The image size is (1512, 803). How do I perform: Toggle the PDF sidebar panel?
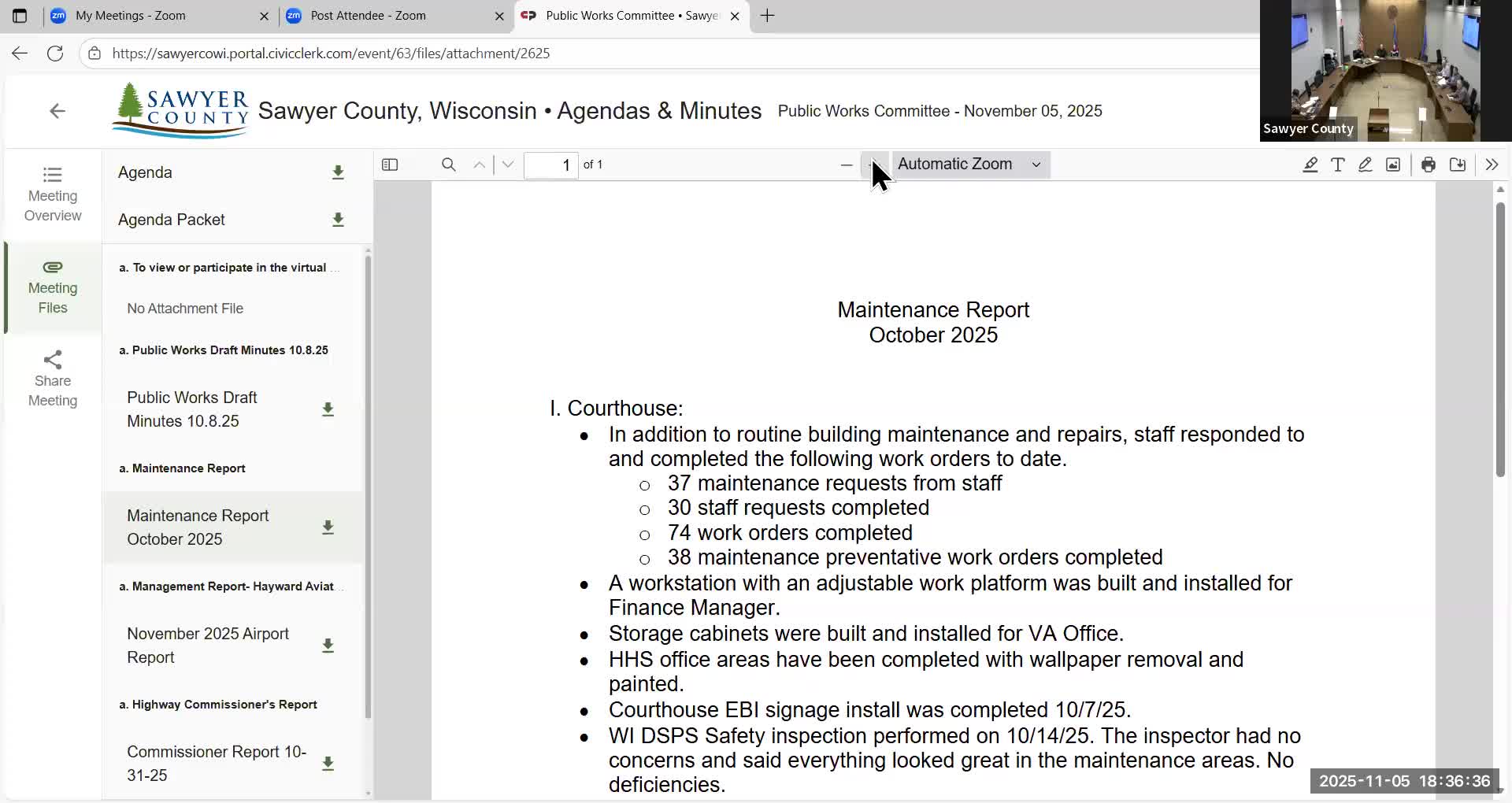tap(390, 165)
